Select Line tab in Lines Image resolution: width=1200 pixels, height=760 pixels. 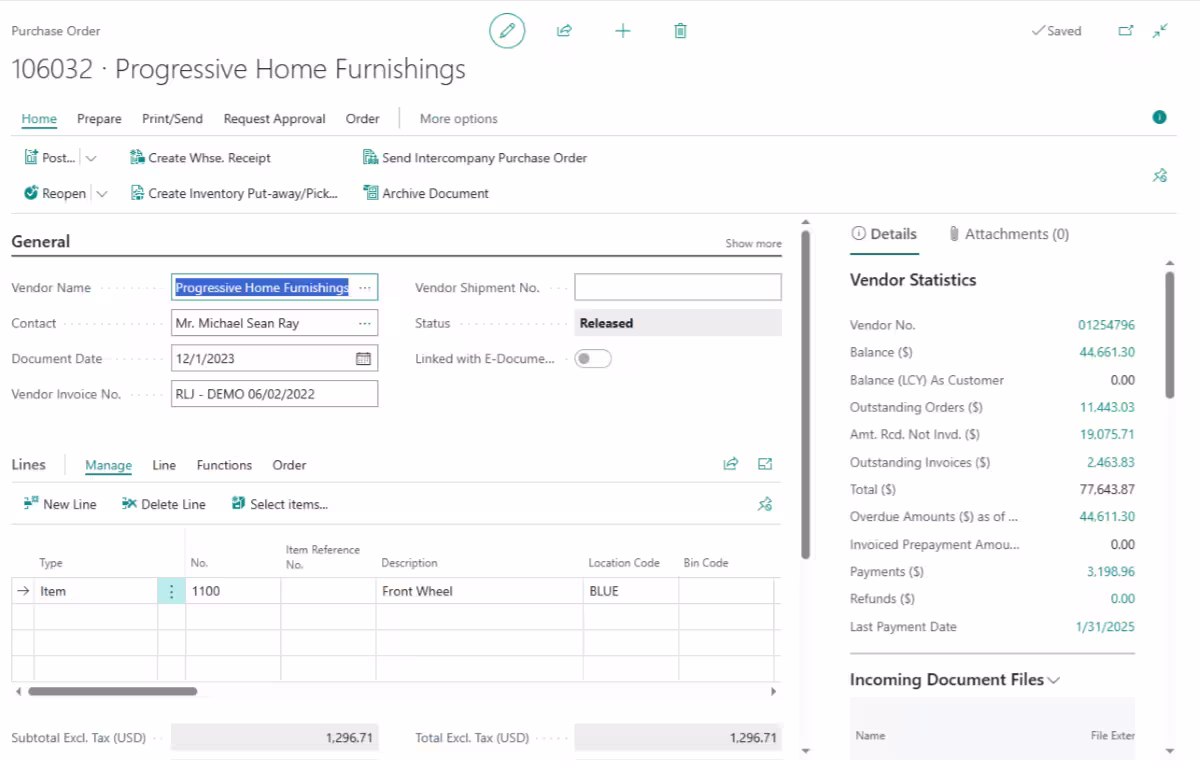point(164,465)
